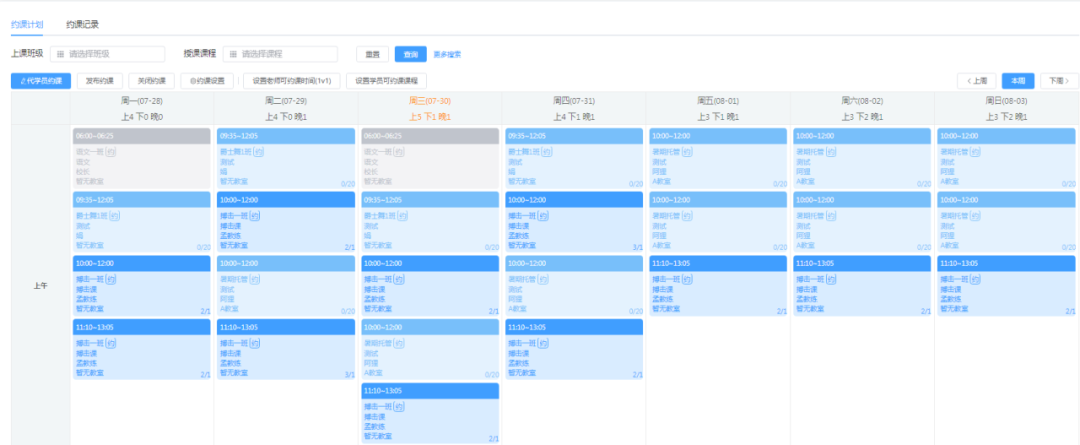Image resolution: width=1080 pixels, height=445 pixels.
Task: Click 约 badge in Monday 10:00 搏击一班 card
Action: pyautogui.click(x=110, y=280)
